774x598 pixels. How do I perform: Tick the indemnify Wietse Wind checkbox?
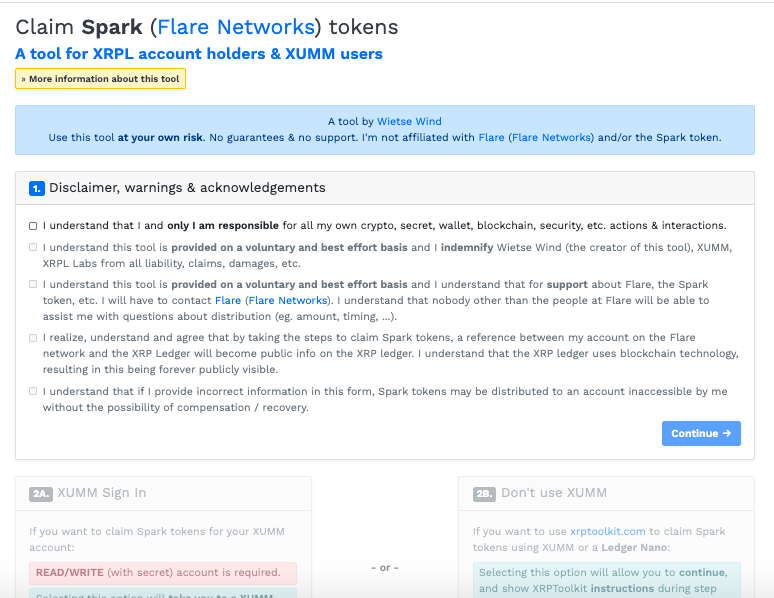(33, 247)
